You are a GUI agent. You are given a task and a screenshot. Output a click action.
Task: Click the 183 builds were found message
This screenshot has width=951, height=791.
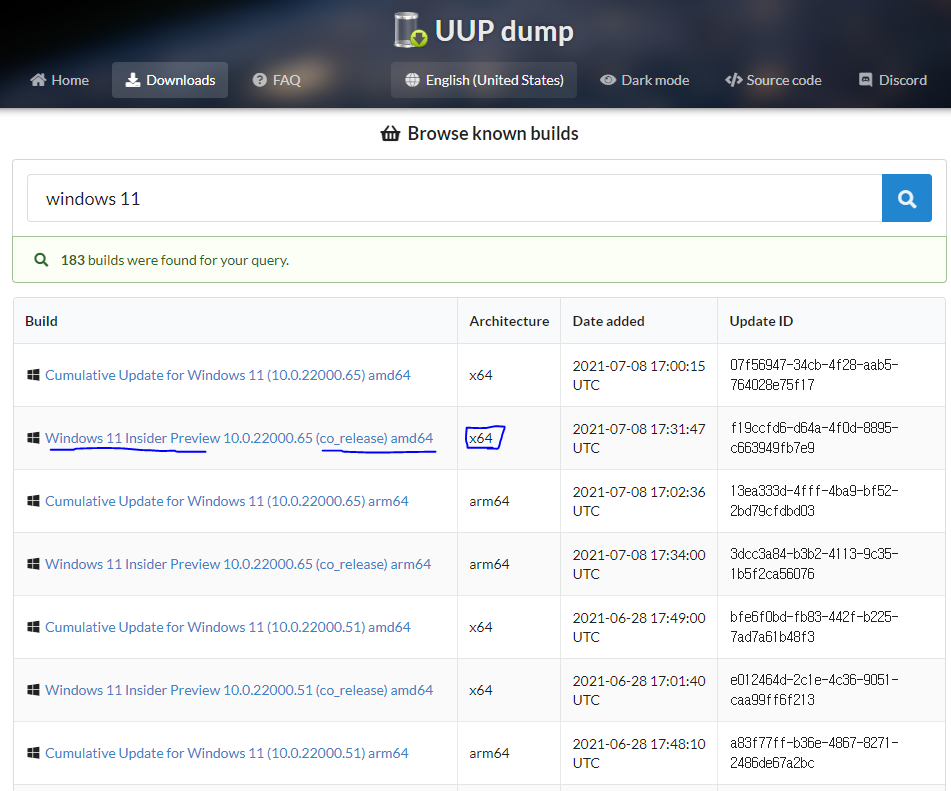pyautogui.click(x=175, y=260)
